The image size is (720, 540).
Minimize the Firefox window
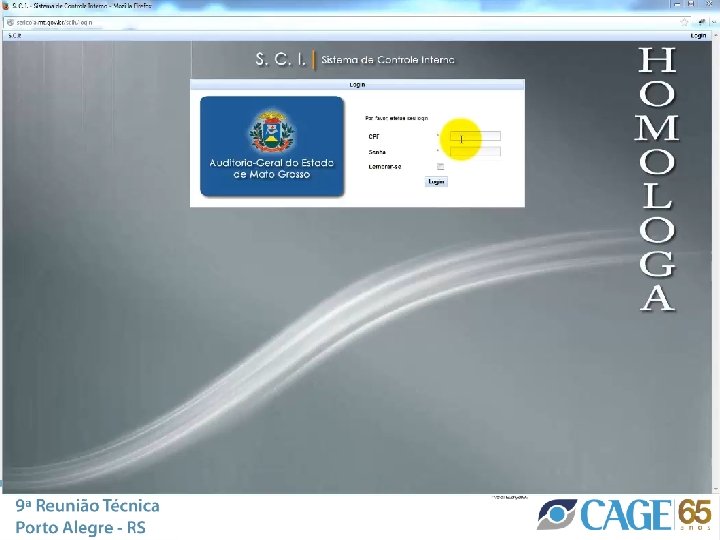(677, 4)
